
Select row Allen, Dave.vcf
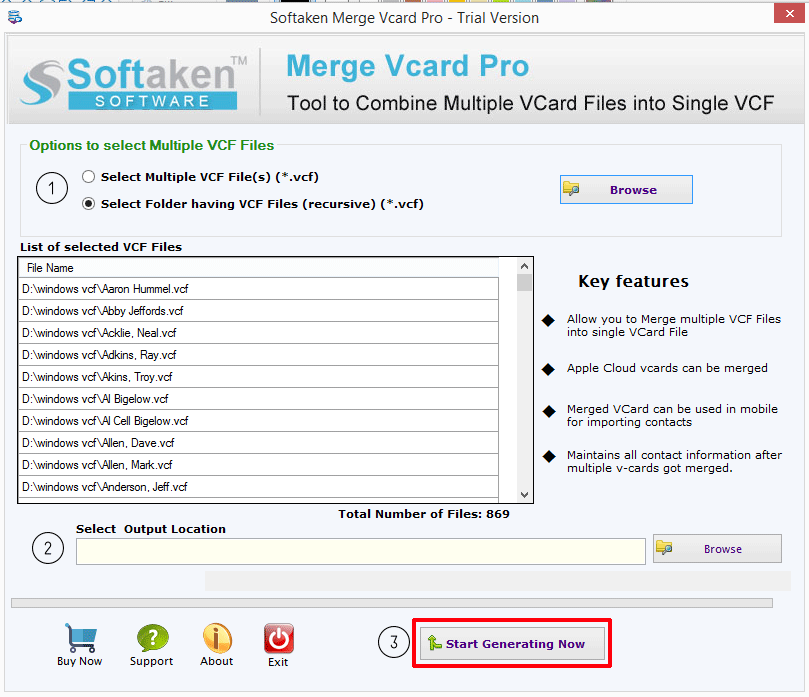[x=258, y=443]
